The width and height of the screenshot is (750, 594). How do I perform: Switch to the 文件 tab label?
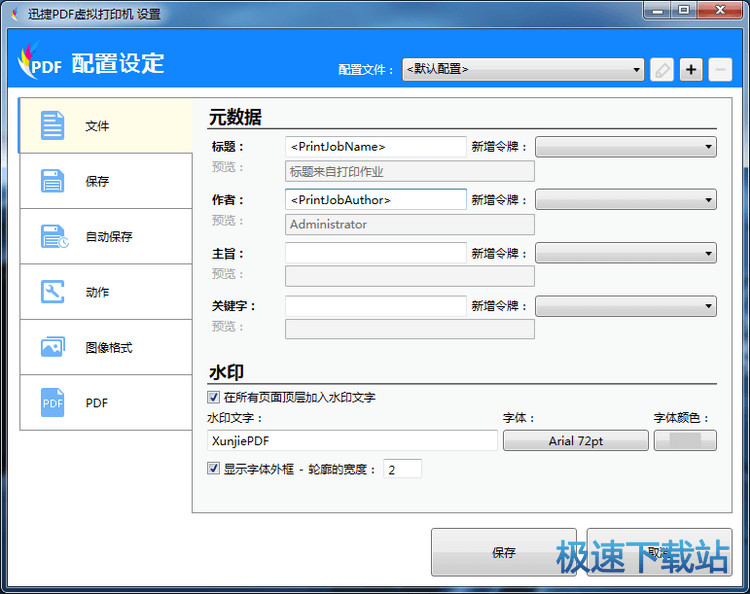pyautogui.click(x=97, y=126)
